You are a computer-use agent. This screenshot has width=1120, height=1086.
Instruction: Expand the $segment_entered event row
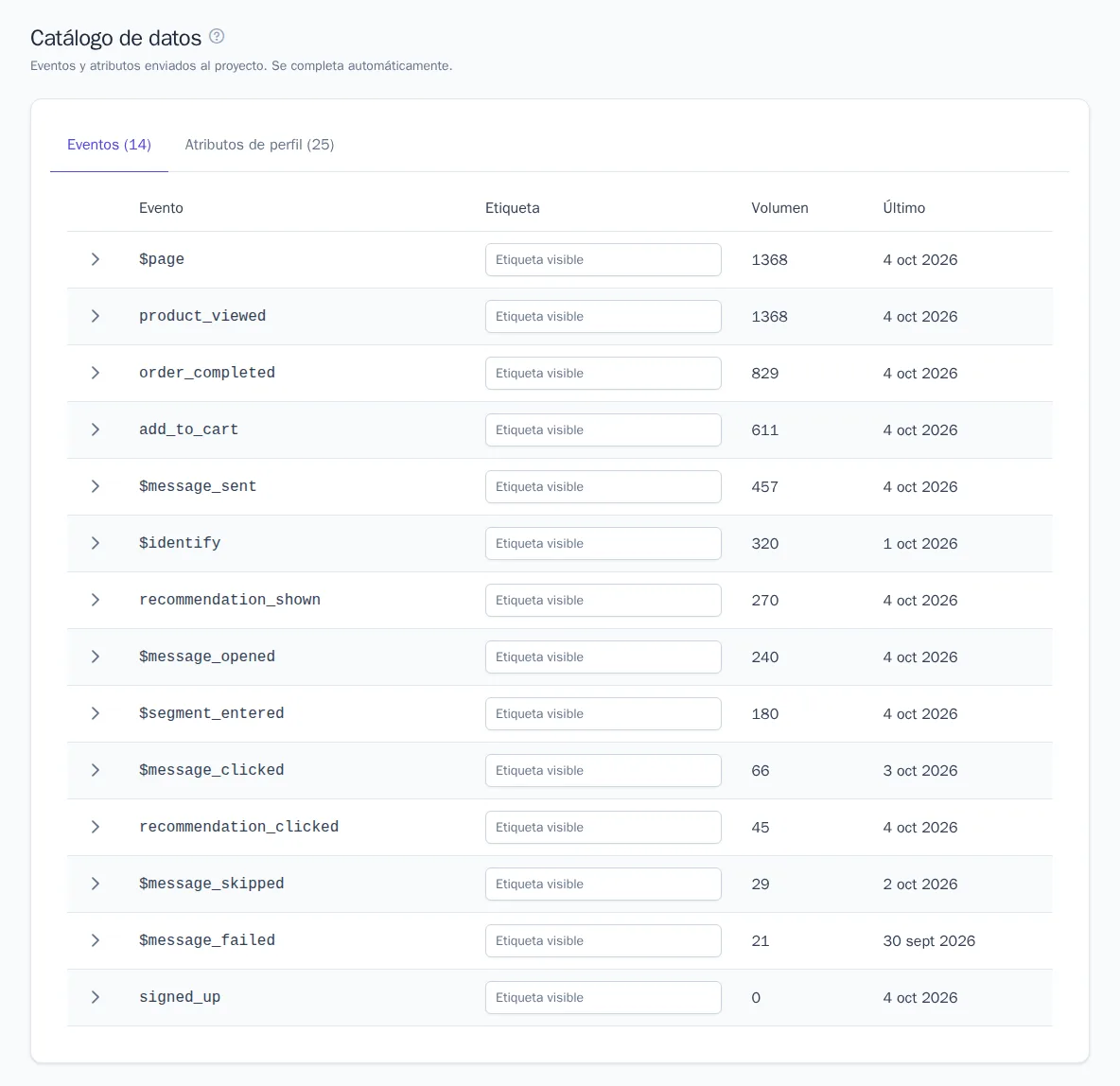pos(95,714)
